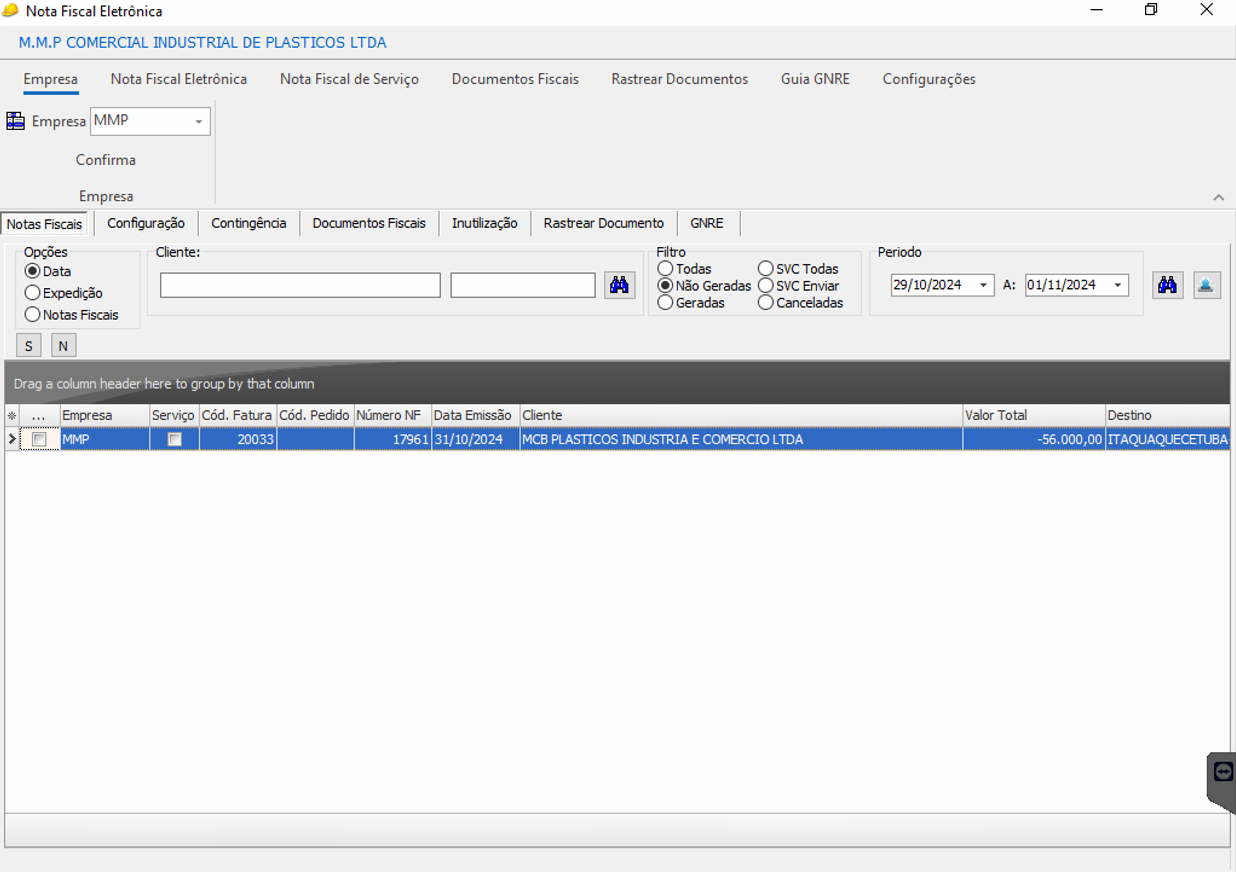Viewport: 1236px width, 872px height.
Task: Open the Empresa MMP dropdown
Action: click(x=199, y=122)
